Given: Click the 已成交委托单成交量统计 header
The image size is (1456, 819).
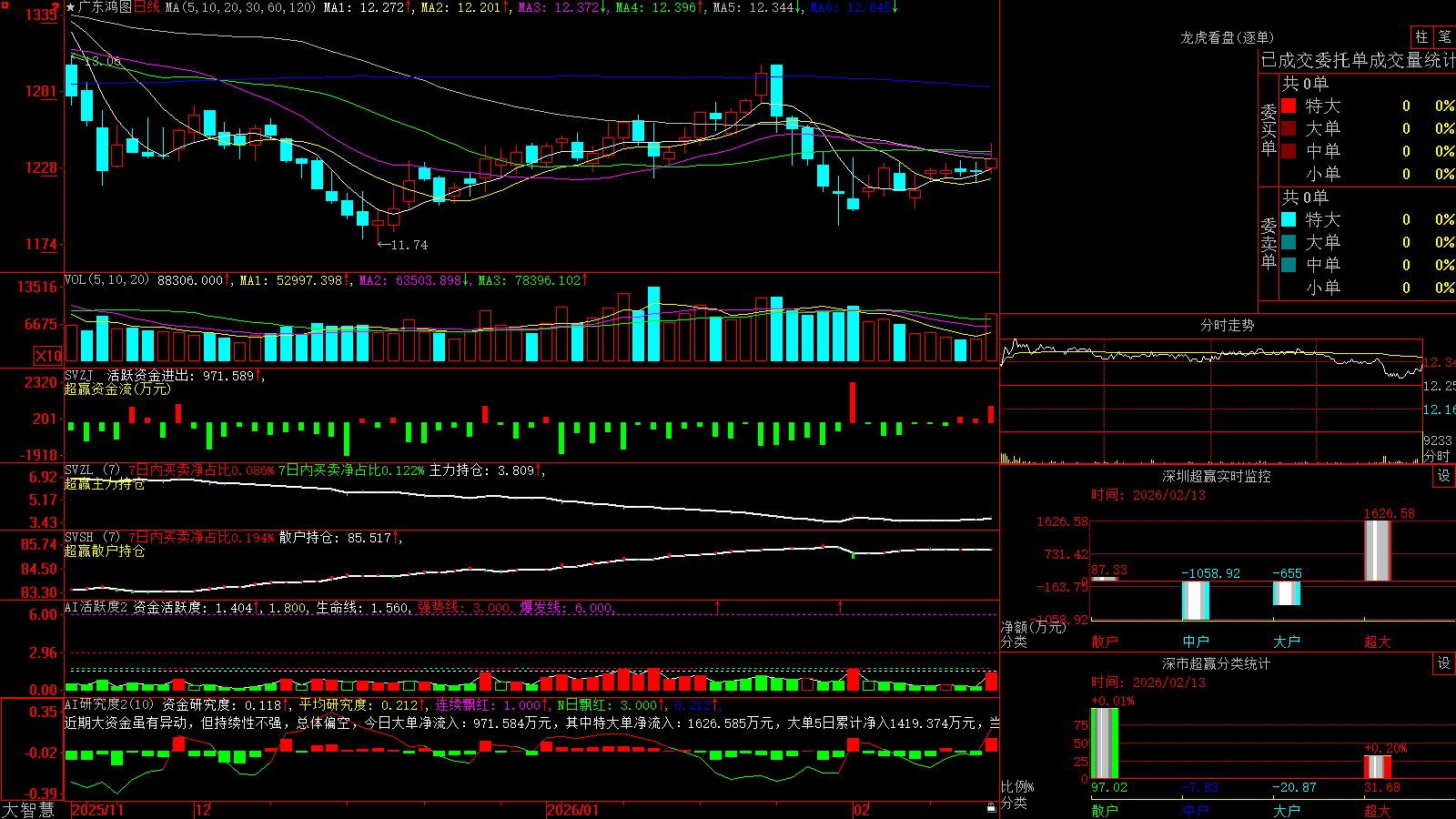Looking at the screenshot, I should tap(1358, 60).
